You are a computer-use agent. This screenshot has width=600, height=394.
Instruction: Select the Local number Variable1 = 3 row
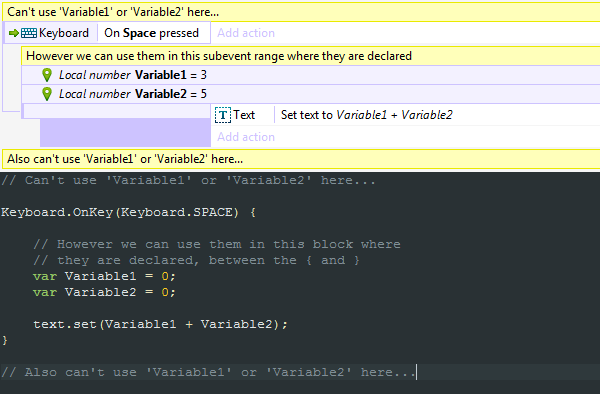click(x=311, y=75)
